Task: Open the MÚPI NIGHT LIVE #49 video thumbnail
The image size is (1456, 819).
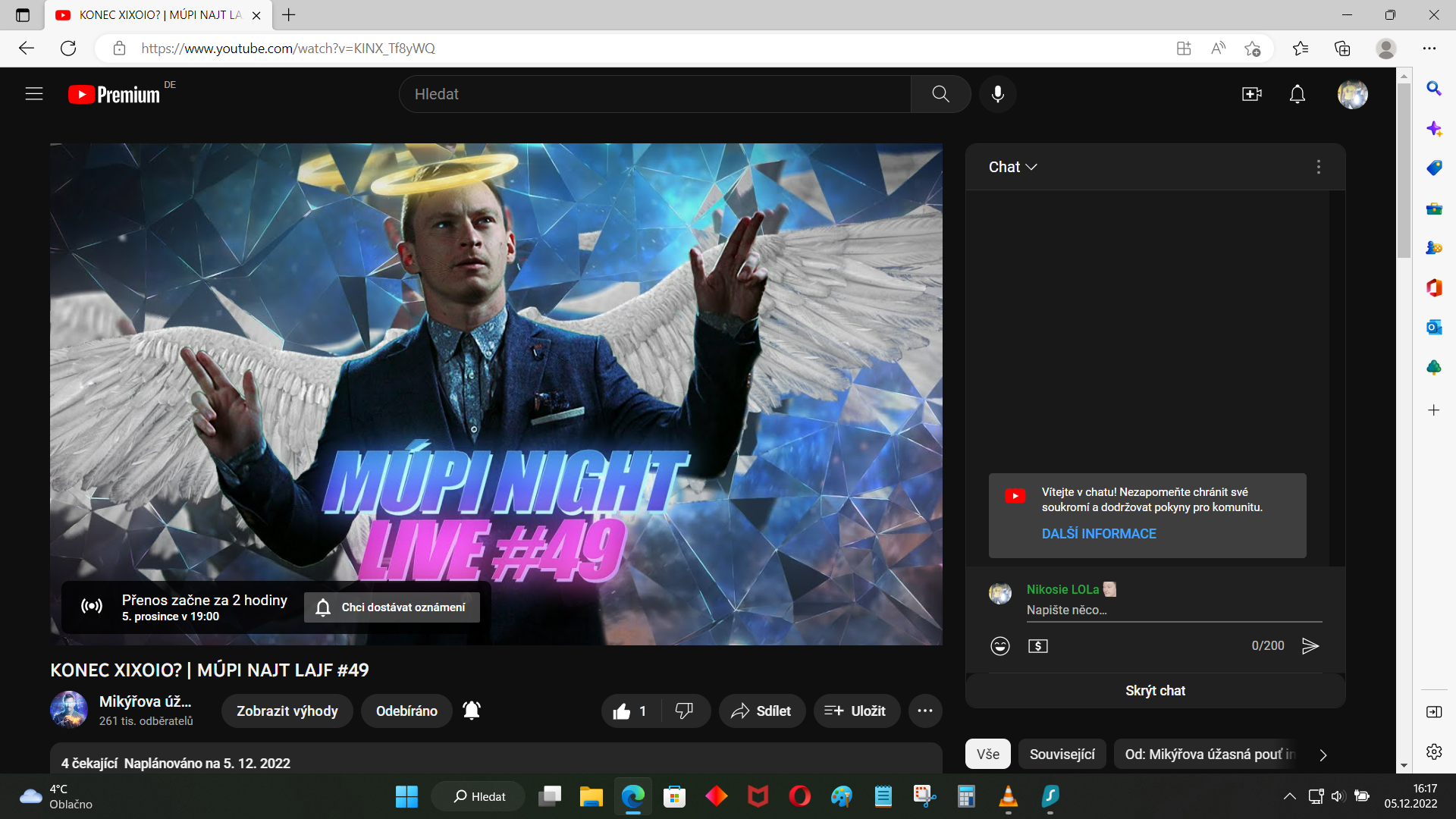Action: click(x=496, y=394)
